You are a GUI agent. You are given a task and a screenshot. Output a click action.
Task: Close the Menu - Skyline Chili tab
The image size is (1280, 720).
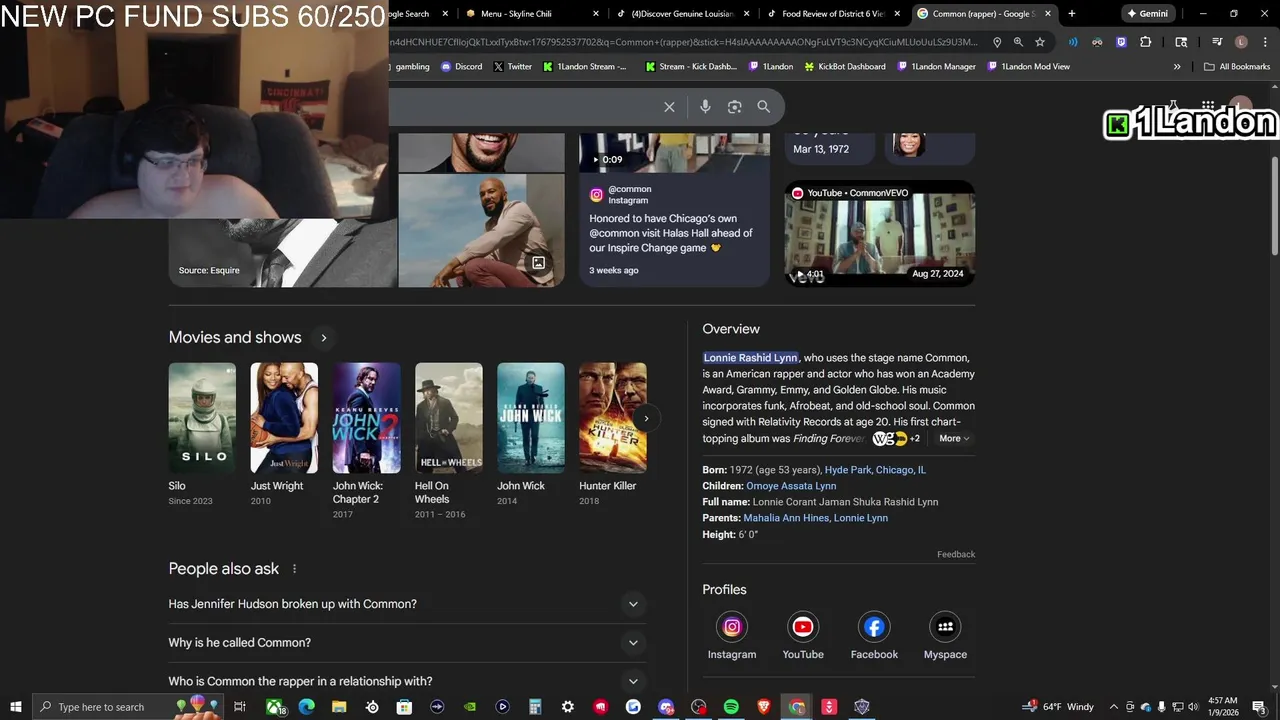coord(596,14)
